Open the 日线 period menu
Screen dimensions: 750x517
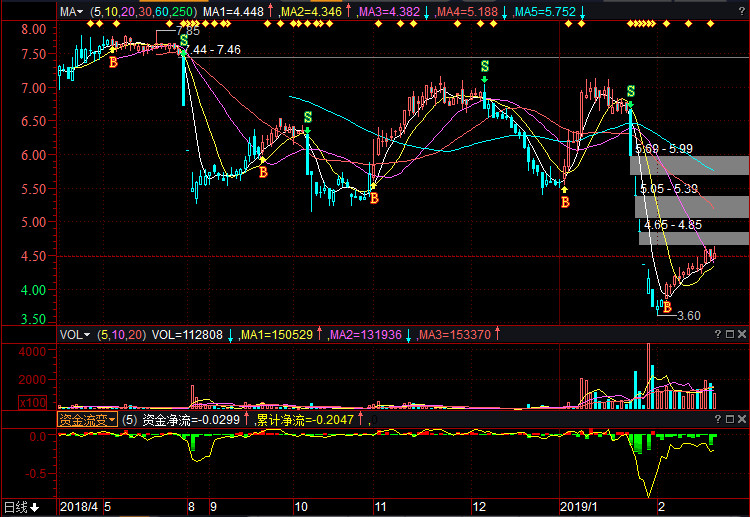(22, 507)
